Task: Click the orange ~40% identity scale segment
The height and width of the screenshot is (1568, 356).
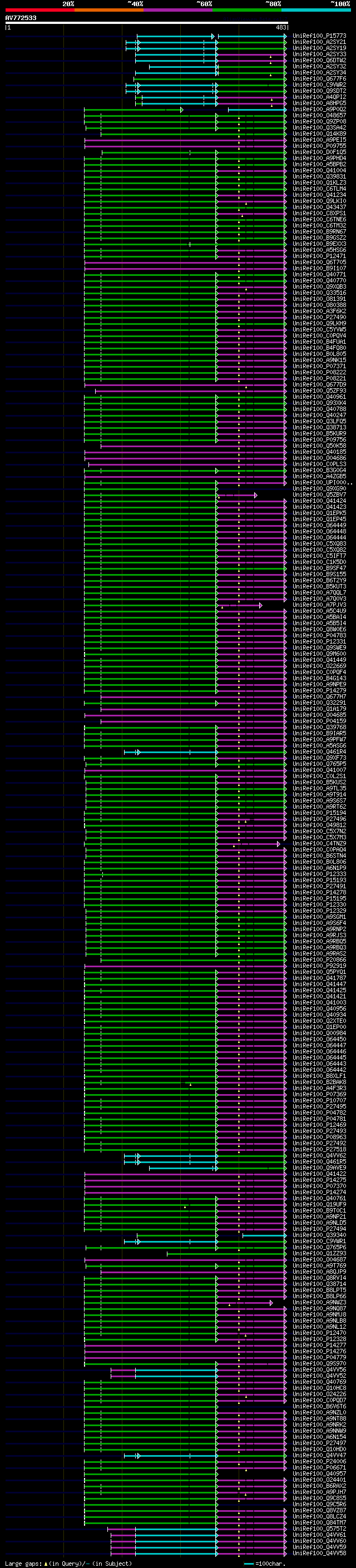Action: (109, 11)
